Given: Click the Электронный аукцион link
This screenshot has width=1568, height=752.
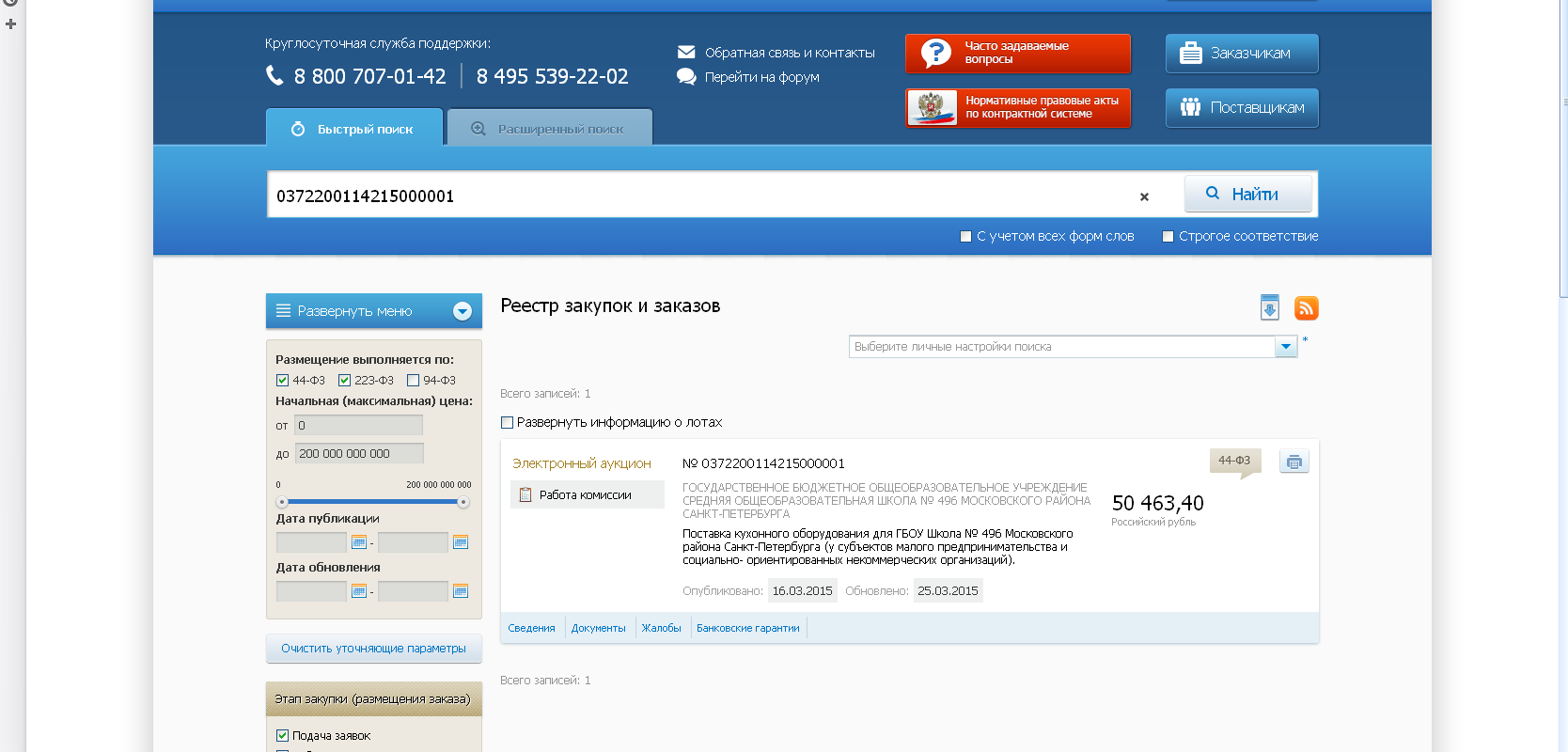Looking at the screenshot, I should pyautogui.click(x=582, y=463).
